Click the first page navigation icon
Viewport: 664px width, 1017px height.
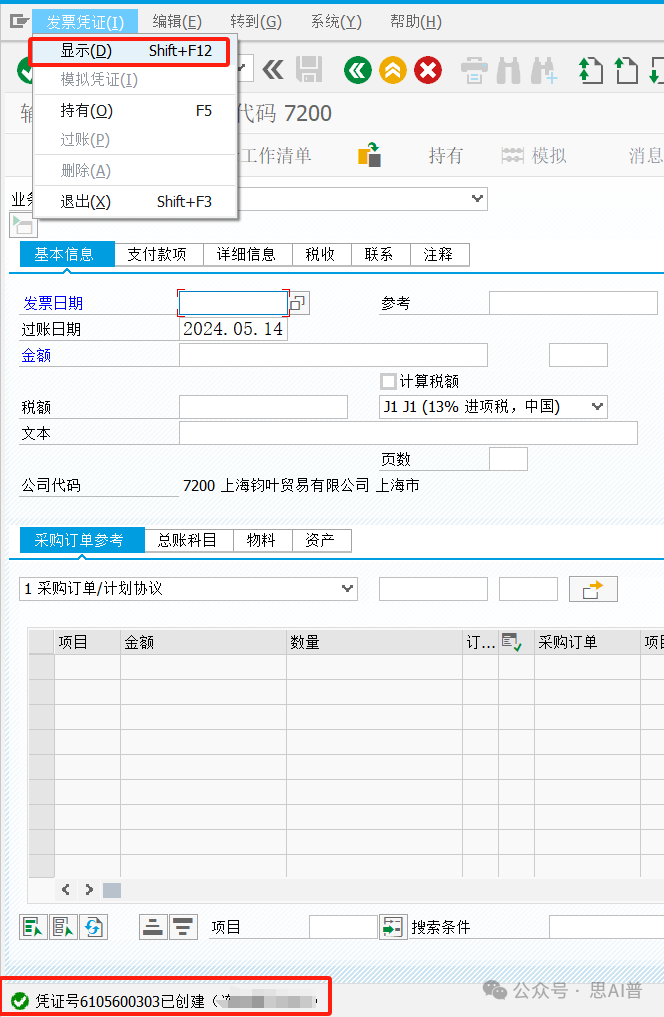pyautogui.click(x=590, y=70)
